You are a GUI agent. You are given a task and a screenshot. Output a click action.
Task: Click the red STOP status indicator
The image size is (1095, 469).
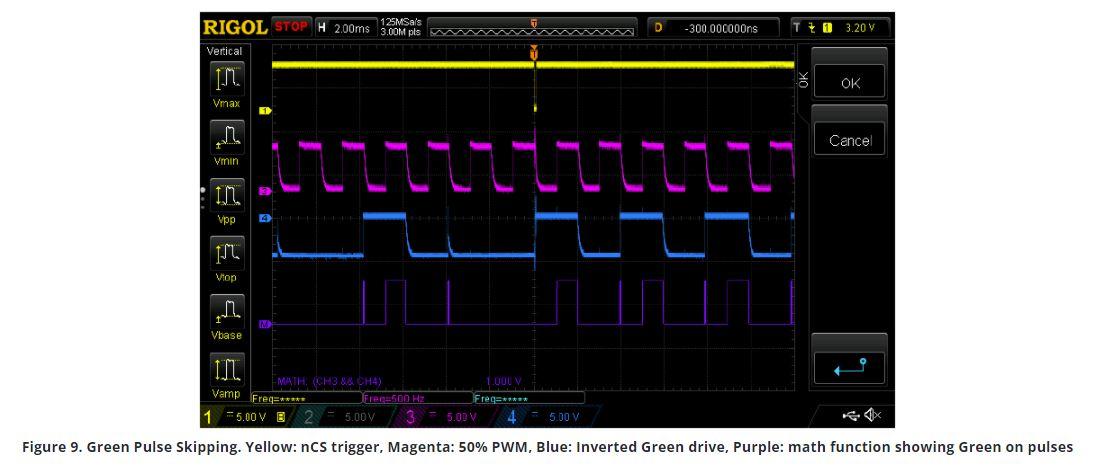click(291, 27)
